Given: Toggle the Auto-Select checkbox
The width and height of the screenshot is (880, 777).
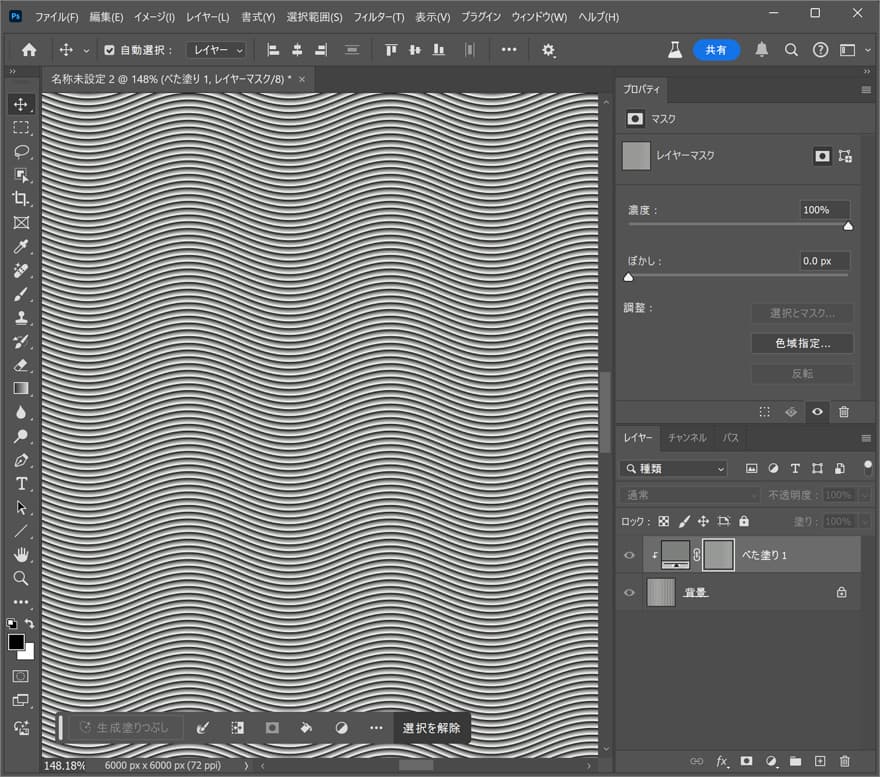Looking at the screenshot, I should (x=109, y=50).
